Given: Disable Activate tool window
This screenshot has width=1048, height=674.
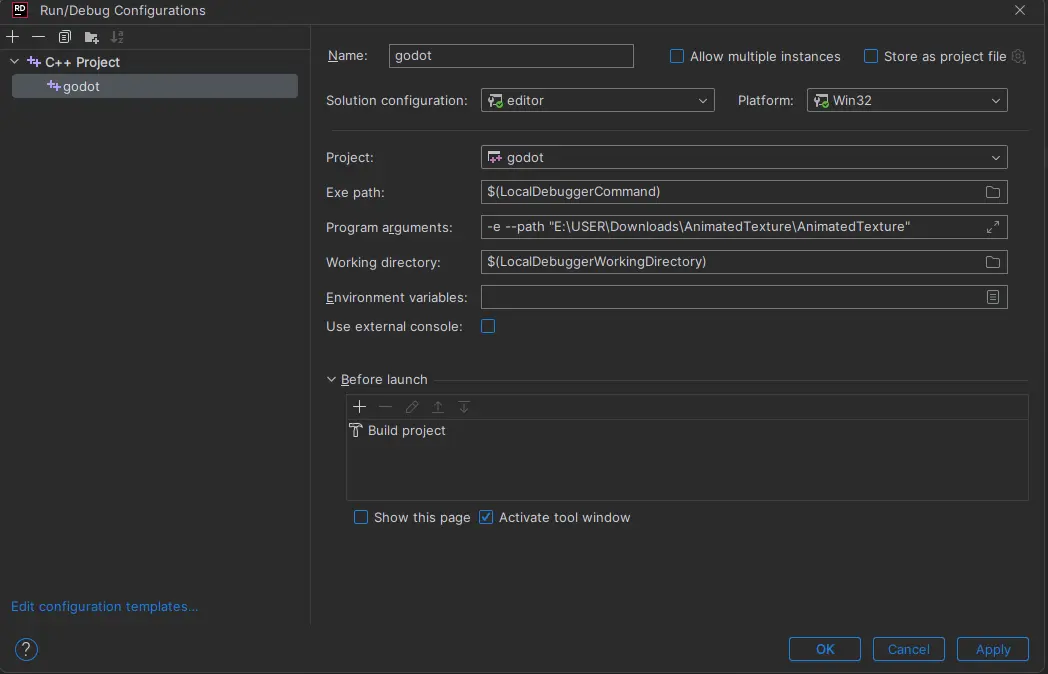Looking at the screenshot, I should click(485, 517).
